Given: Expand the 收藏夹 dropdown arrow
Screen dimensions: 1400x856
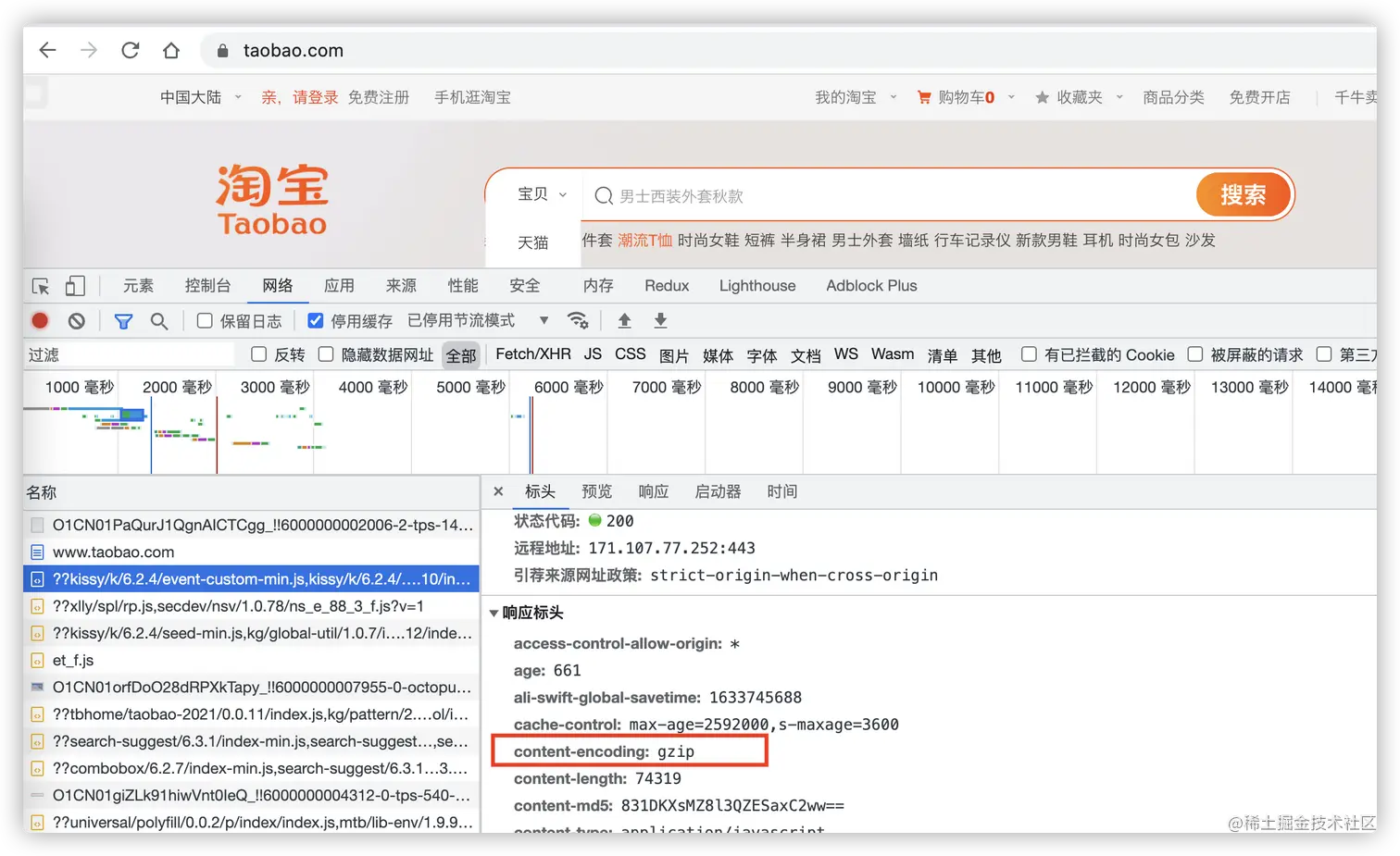Looking at the screenshot, I should 1119,97.
